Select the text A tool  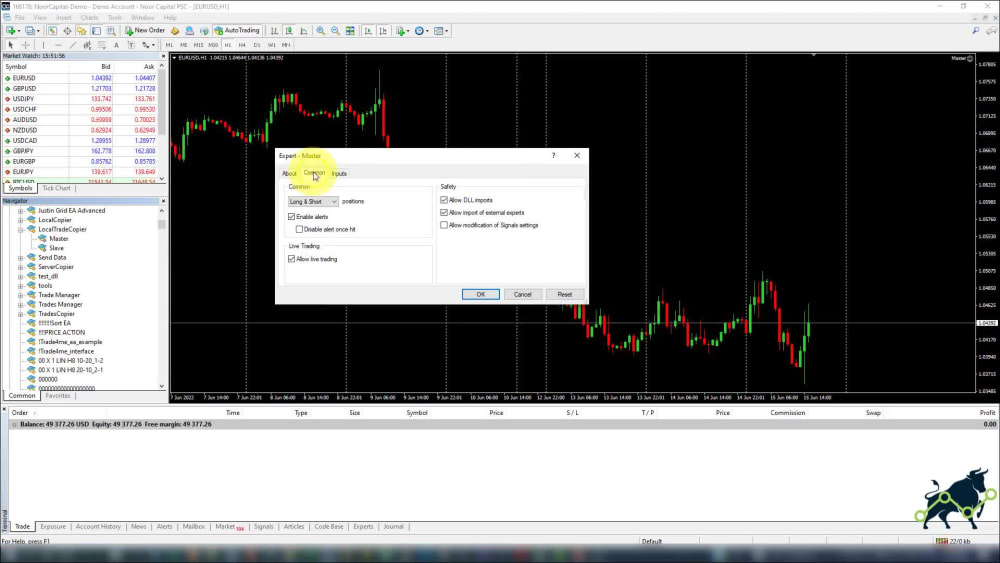click(116, 45)
